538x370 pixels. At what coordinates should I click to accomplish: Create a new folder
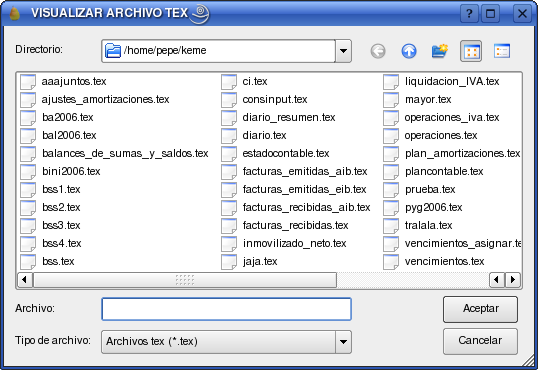440,51
